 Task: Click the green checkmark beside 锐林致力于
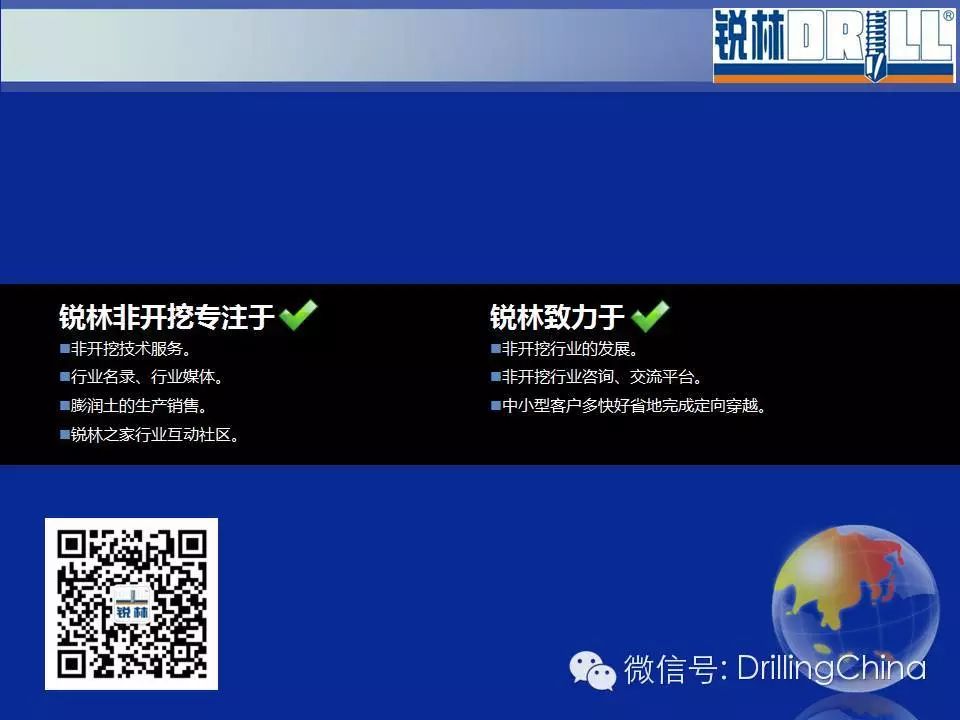click(x=650, y=315)
